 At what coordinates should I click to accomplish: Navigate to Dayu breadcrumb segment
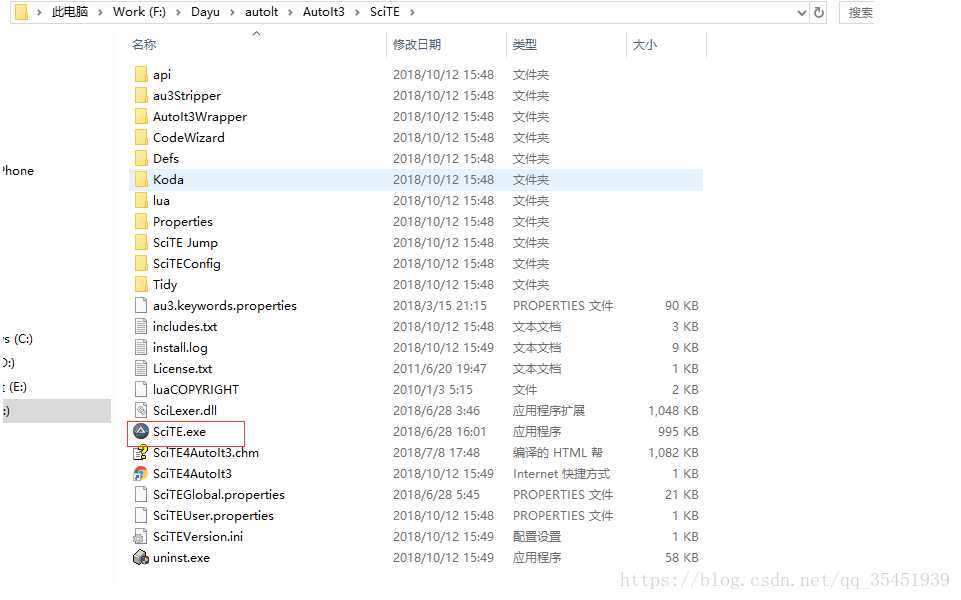coord(205,12)
